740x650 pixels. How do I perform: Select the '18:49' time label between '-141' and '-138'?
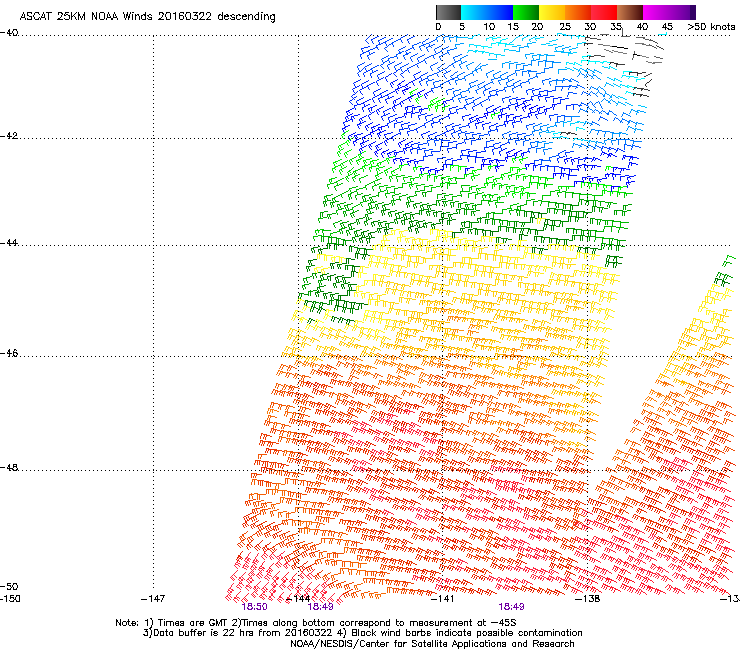point(511,607)
